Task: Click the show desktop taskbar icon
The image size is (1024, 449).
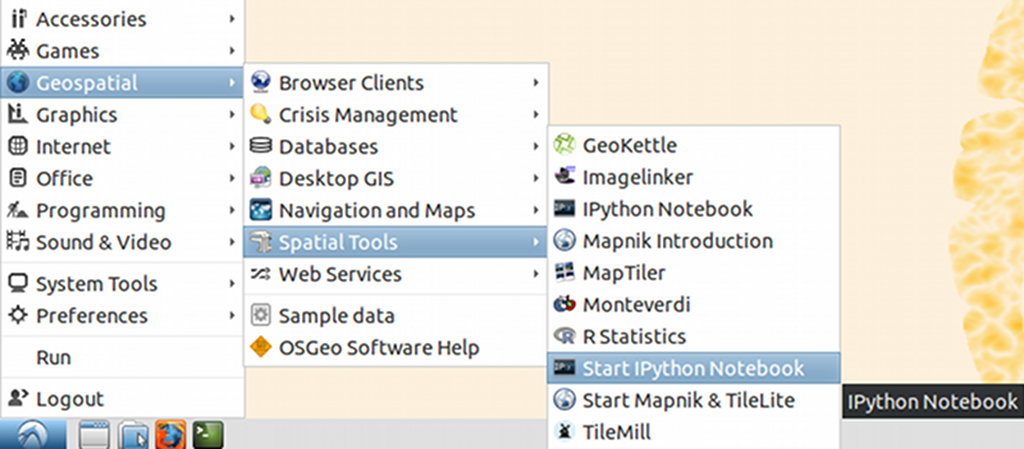Action: 95,435
